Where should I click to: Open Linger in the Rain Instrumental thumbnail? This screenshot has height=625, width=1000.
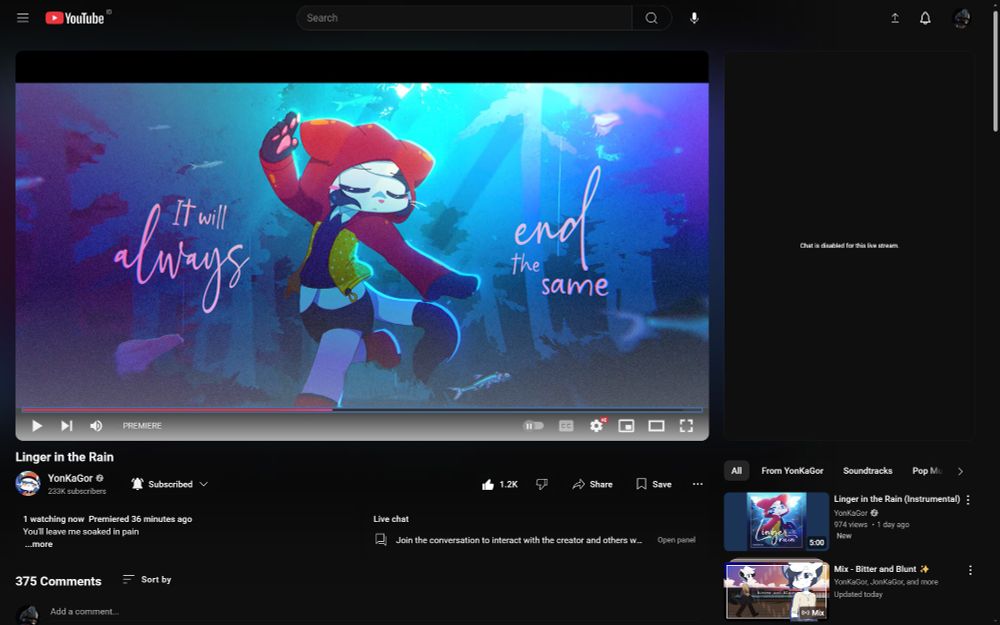point(776,521)
